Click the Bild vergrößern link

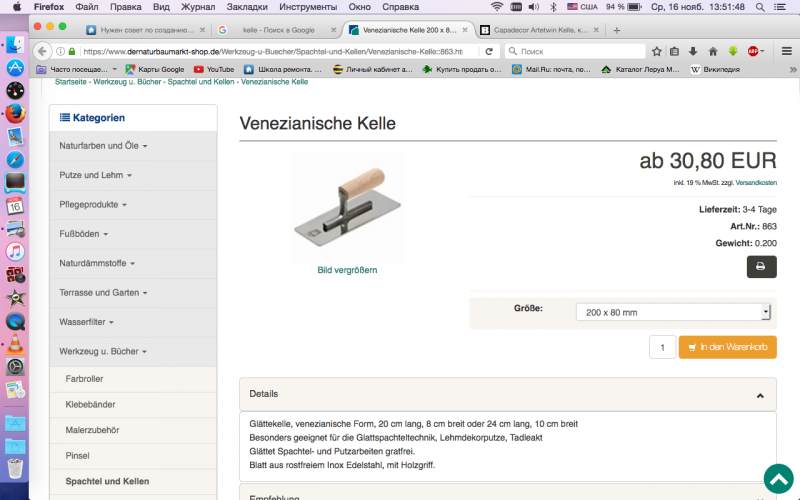347,270
